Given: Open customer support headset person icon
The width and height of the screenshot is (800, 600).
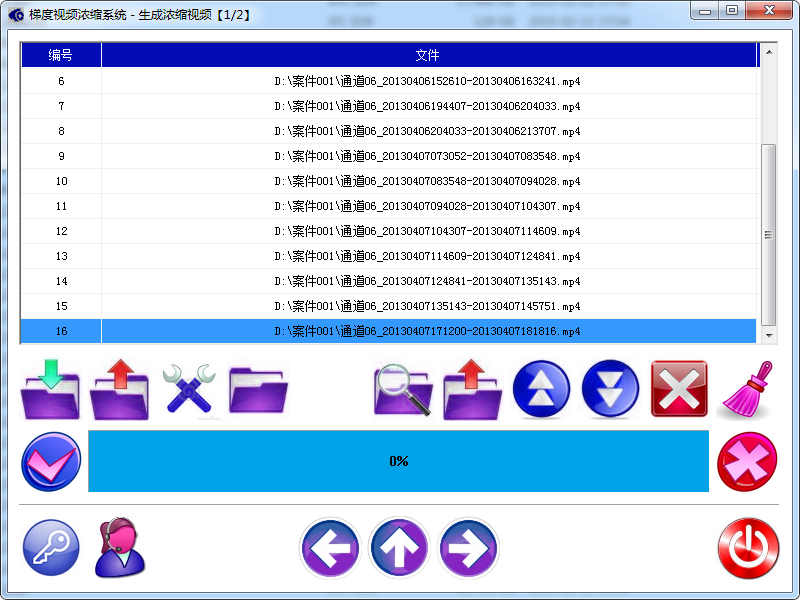Looking at the screenshot, I should tap(119, 547).
